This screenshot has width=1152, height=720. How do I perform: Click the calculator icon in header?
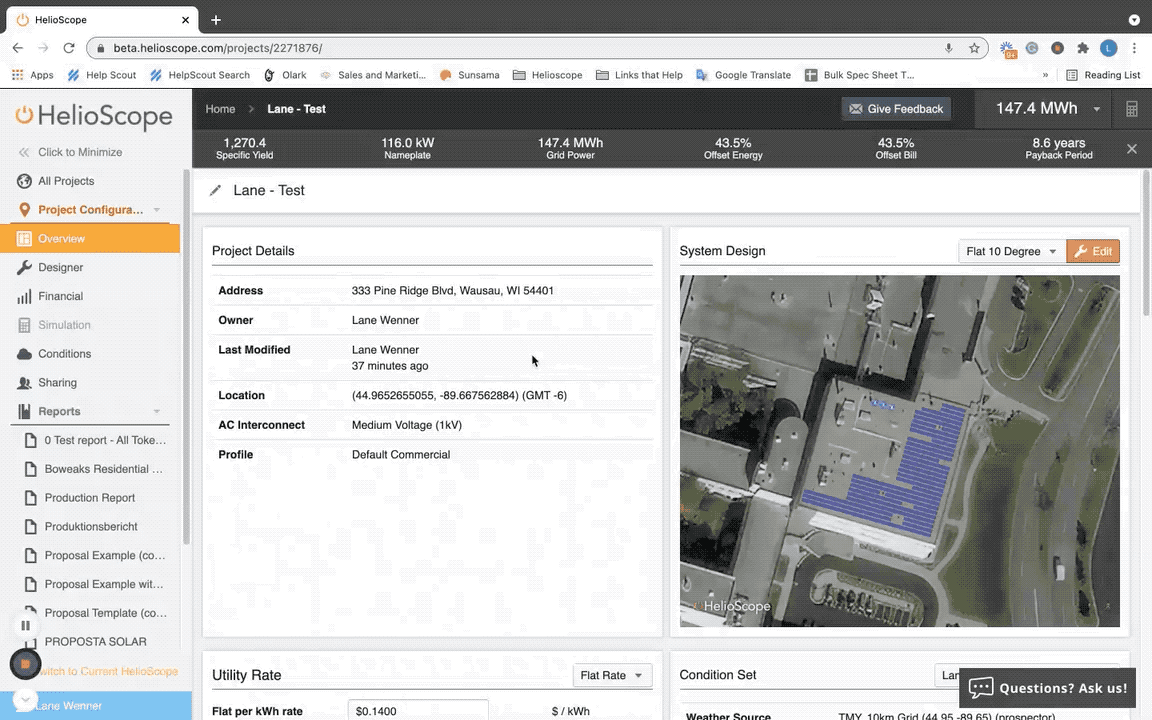tap(1131, 109)
